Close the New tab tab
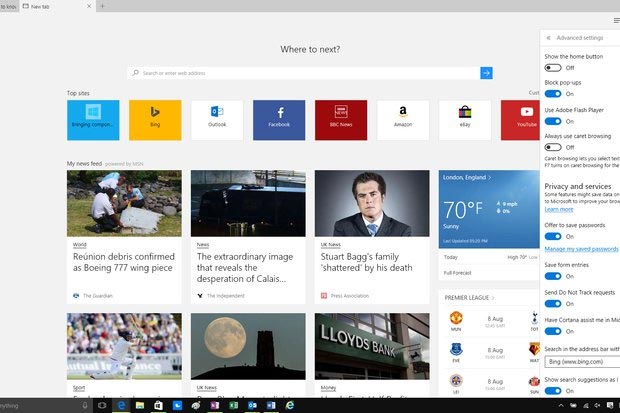The width and height of the screenshot is (620, 413). 89,6
